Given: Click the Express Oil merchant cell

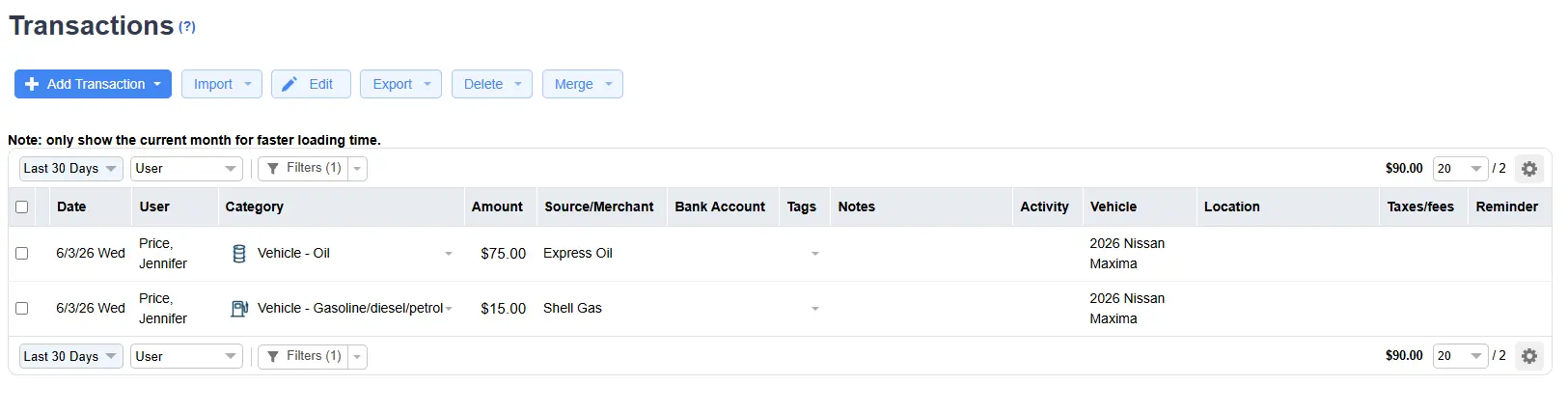Looking at the screenshot, I should pyautogui.click(x=578, y=253).
